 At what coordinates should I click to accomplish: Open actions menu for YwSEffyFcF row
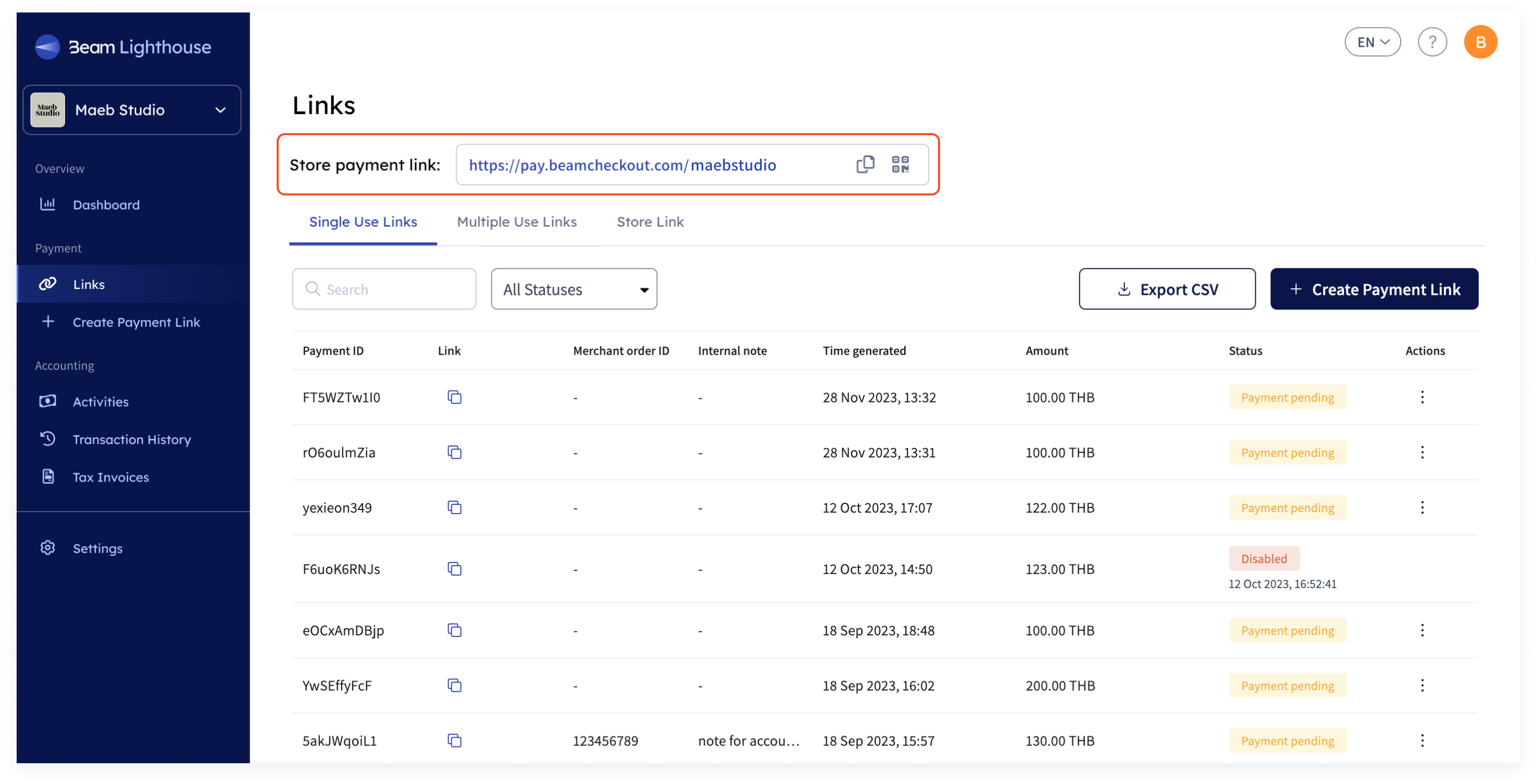1422,686
